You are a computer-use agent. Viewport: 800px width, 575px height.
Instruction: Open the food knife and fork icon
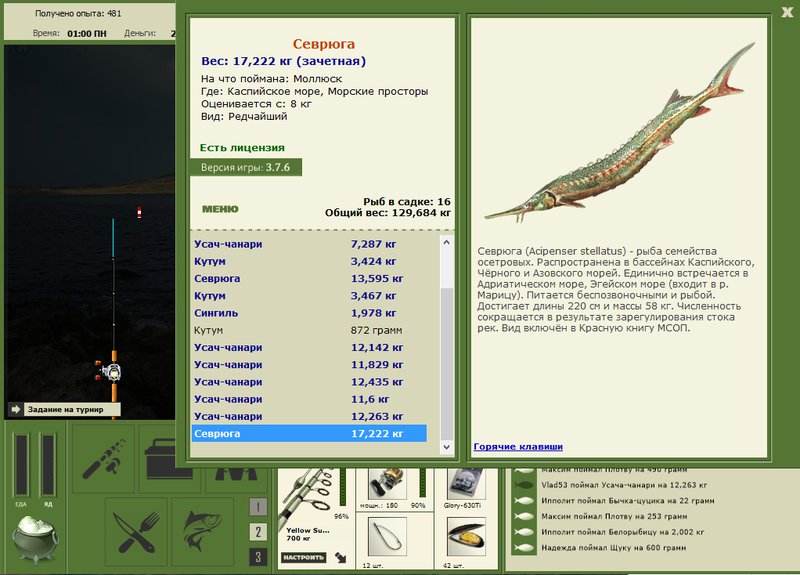[x=136, y=532]
